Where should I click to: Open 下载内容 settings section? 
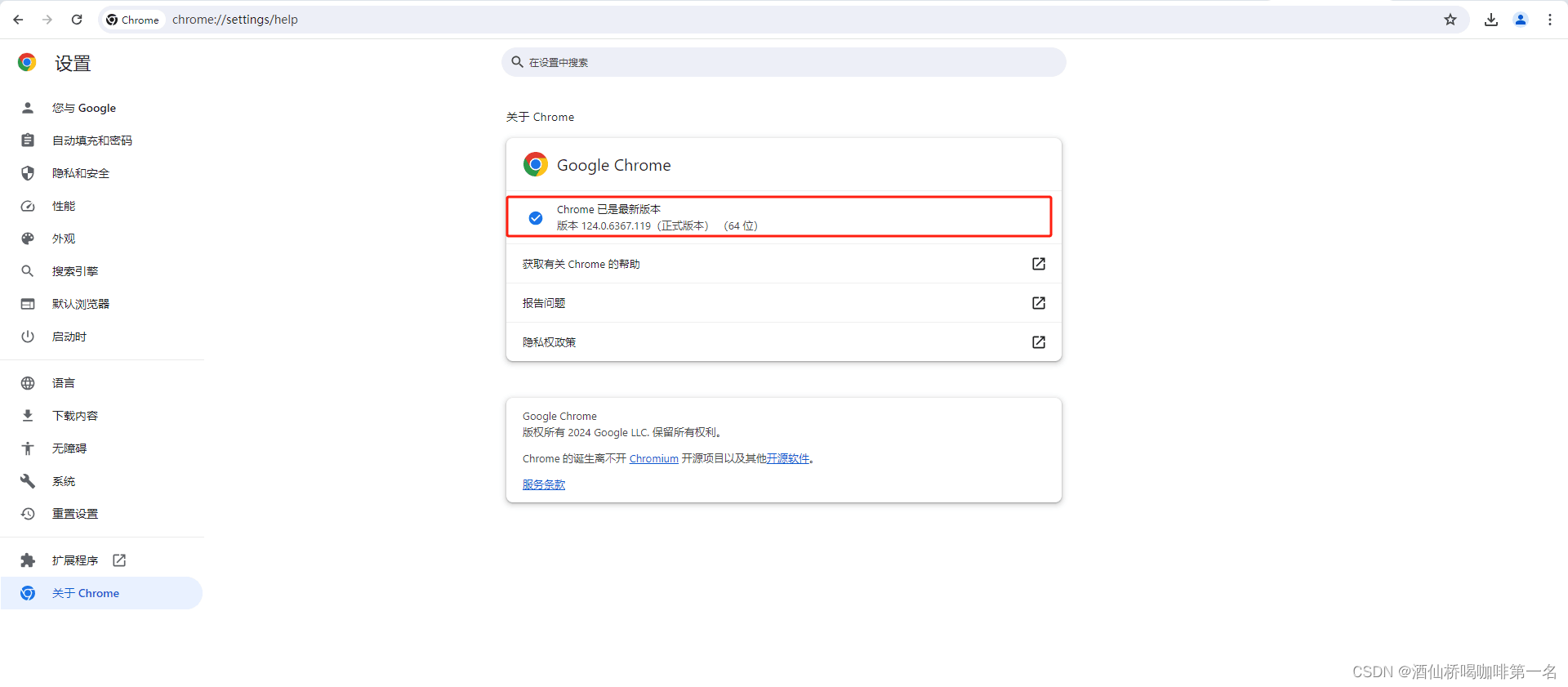[102, 416]
